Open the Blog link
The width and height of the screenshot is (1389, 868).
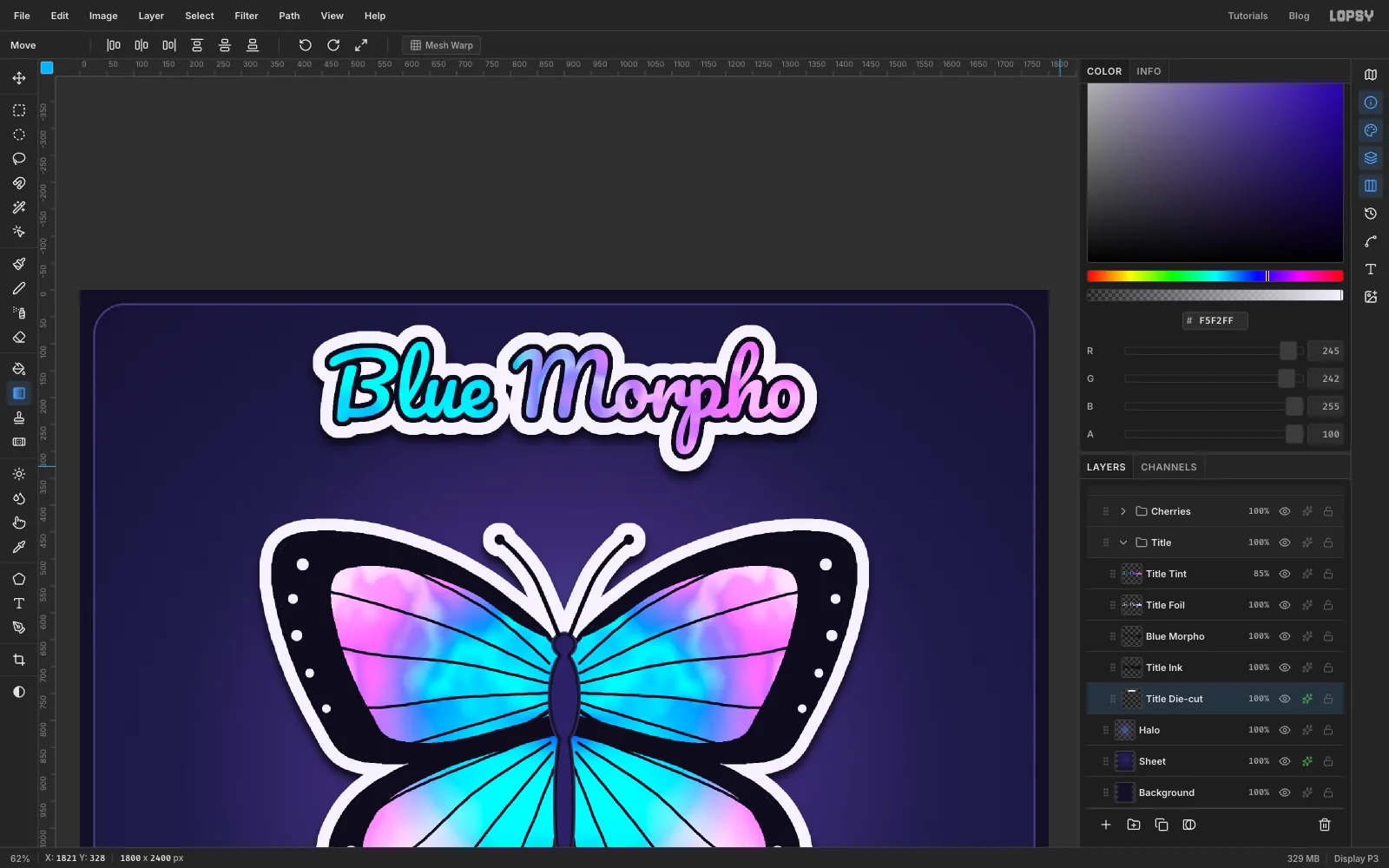coord(1299,16)
